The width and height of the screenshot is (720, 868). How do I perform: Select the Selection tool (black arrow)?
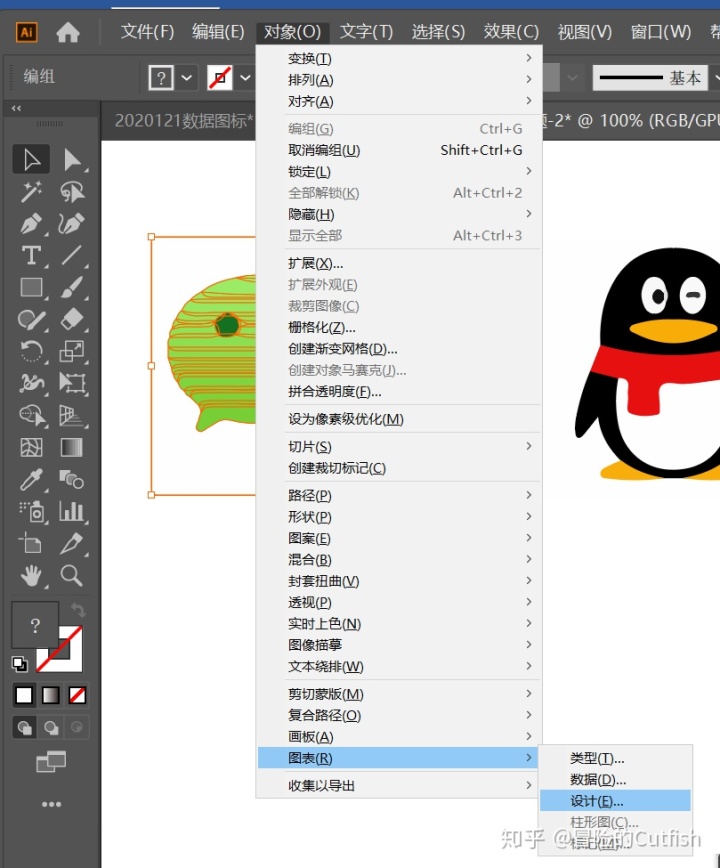[x=31, y=159]
